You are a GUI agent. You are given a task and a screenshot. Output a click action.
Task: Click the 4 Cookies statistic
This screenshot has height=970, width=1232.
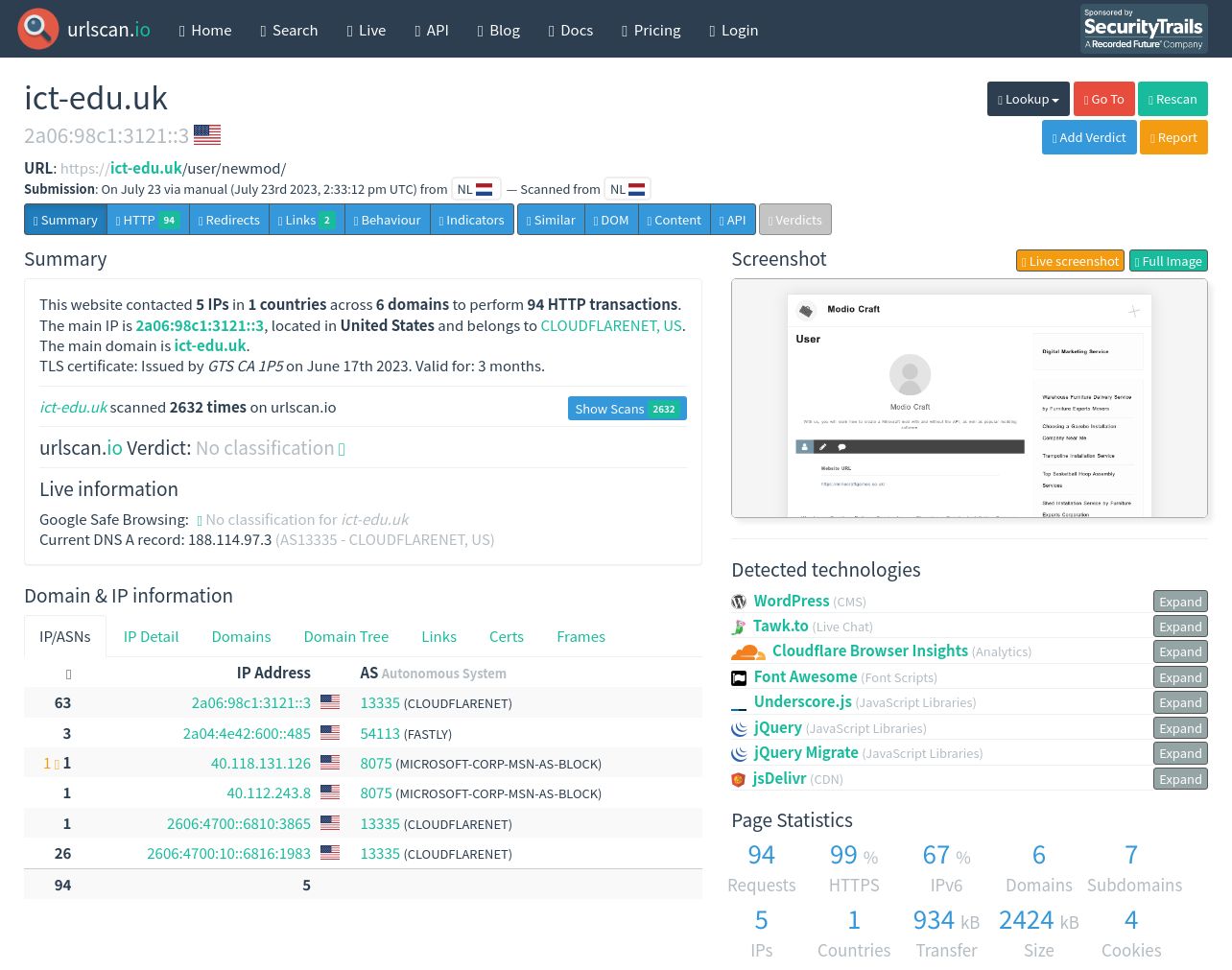1131,934
